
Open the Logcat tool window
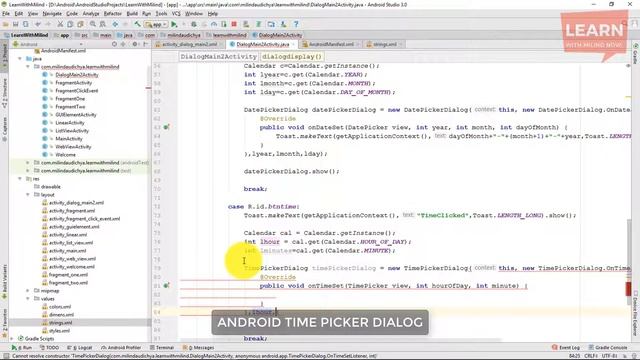click(80, 348)
